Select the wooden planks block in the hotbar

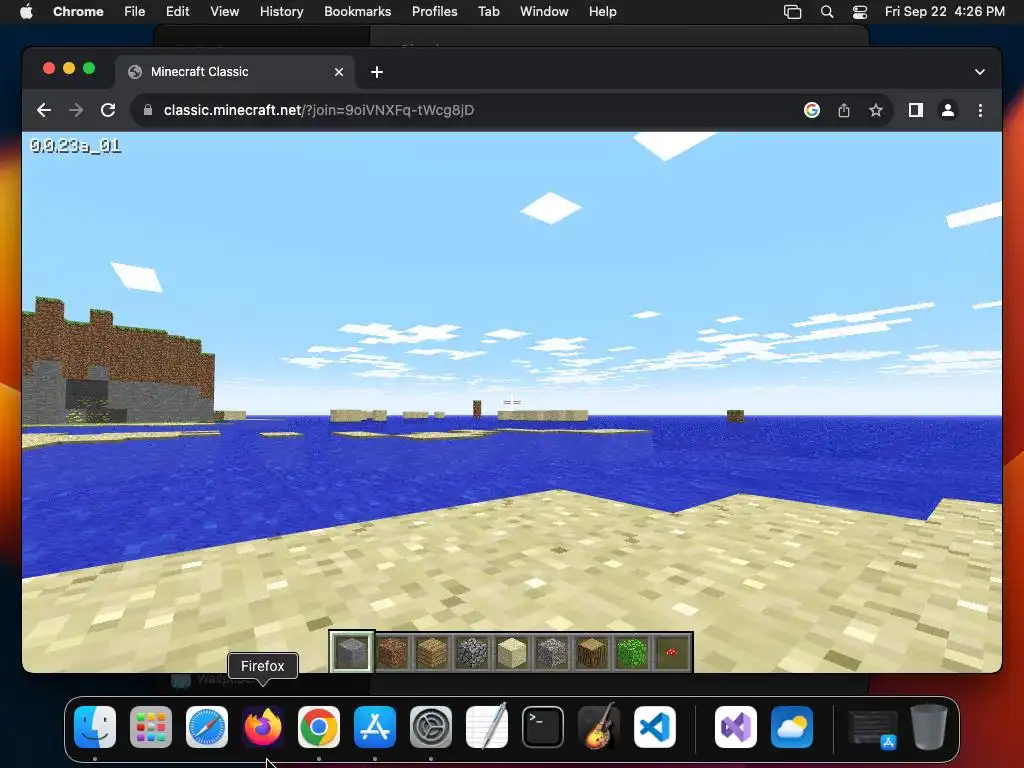point(432,652)
